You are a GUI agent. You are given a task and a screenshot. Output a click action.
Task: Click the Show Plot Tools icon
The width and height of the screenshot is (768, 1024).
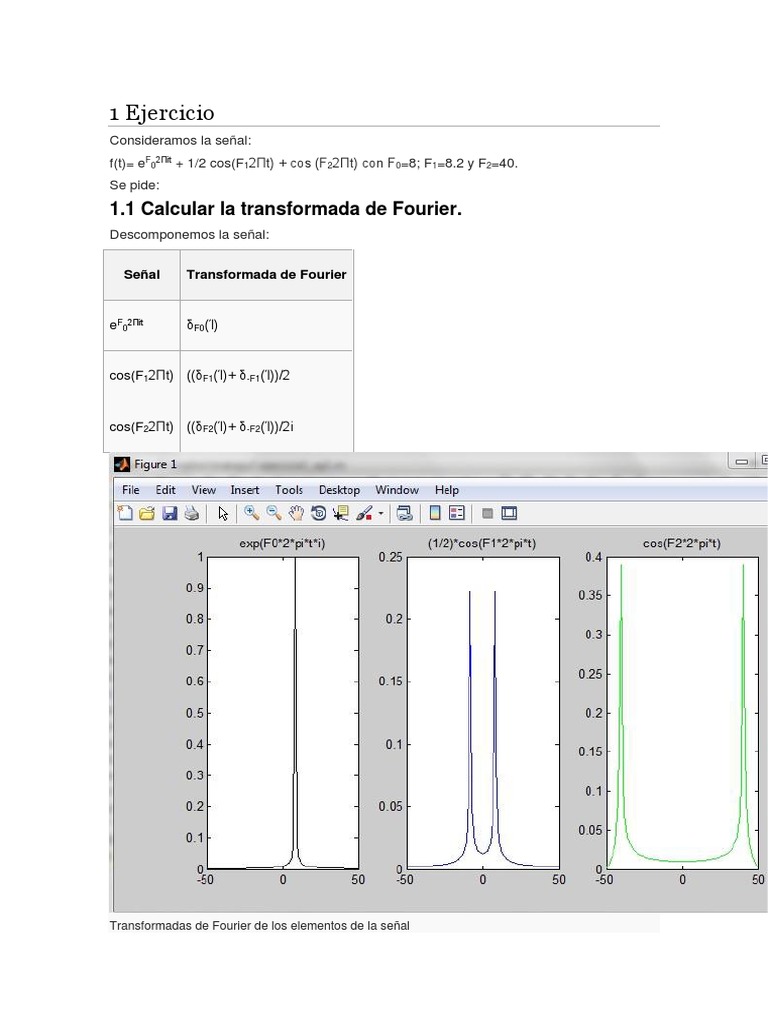point(509,513)
